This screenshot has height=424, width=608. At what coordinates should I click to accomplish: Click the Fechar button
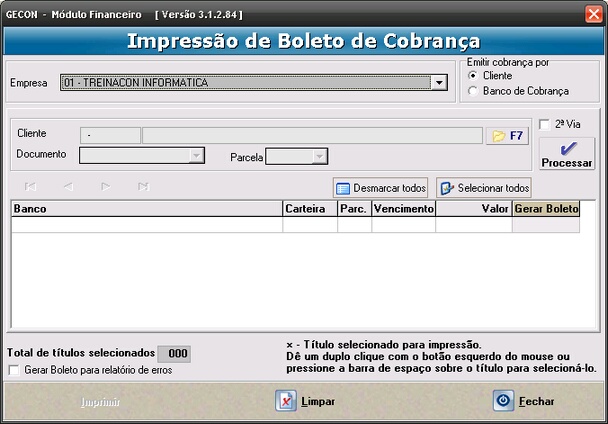click(523, 401)
